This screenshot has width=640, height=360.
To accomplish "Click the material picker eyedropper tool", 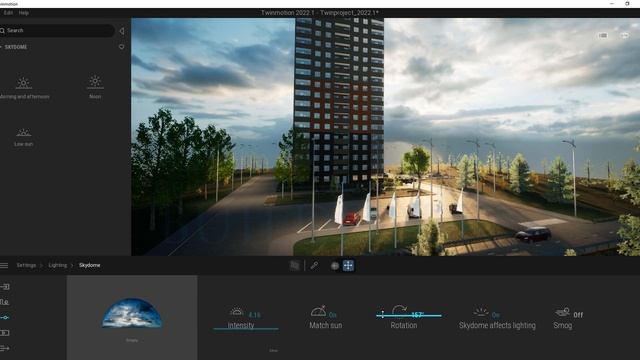I will pos(314,266).
